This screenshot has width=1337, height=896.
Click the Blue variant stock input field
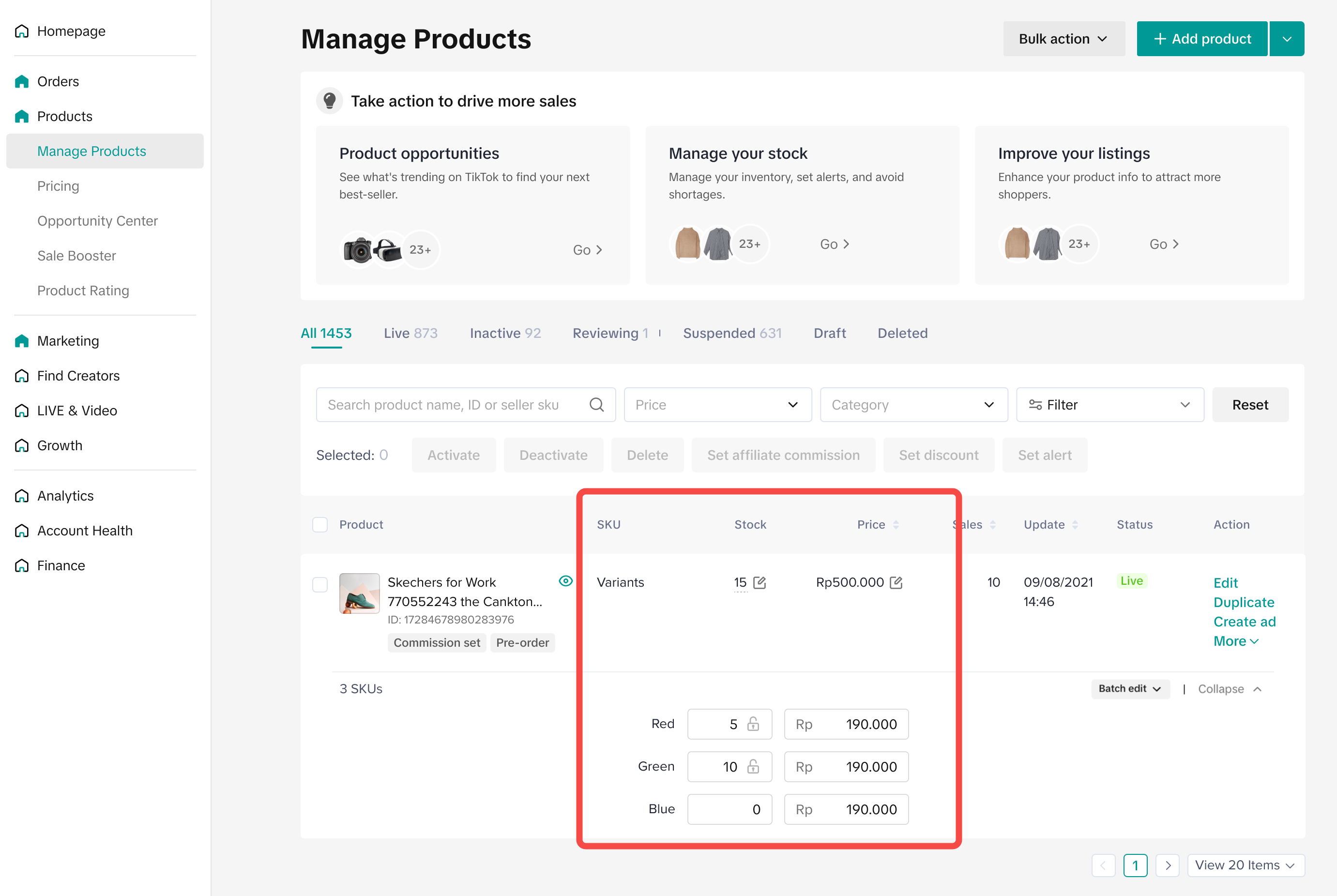point(729,809)
